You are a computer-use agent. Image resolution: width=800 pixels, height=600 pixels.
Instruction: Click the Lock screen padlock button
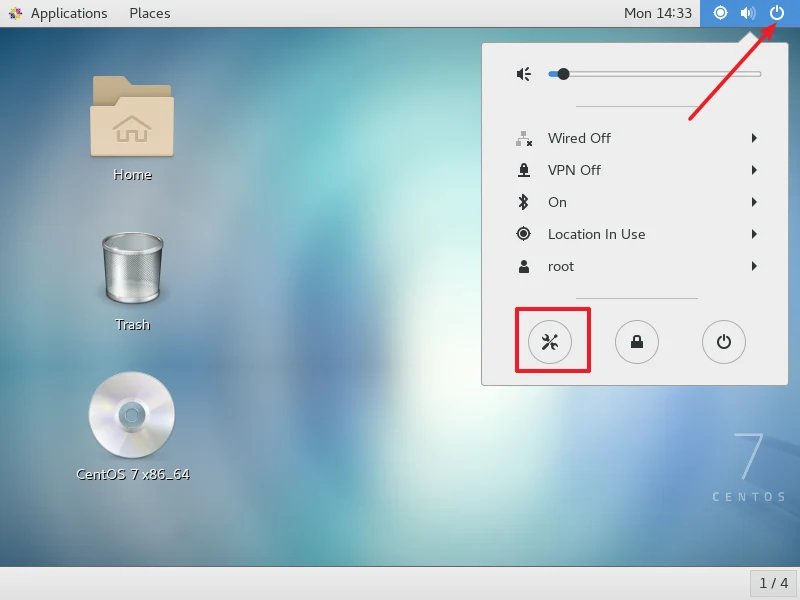637,342
